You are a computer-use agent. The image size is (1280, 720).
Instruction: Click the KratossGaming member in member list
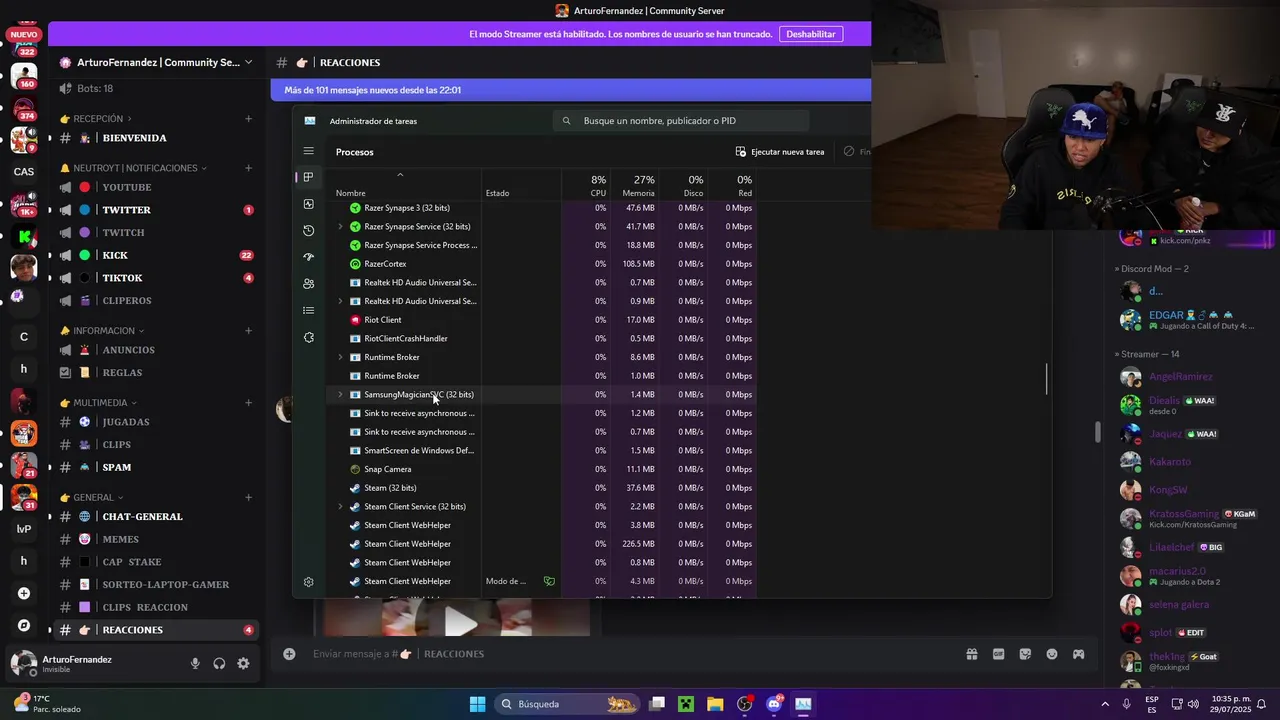point(1190,518)
